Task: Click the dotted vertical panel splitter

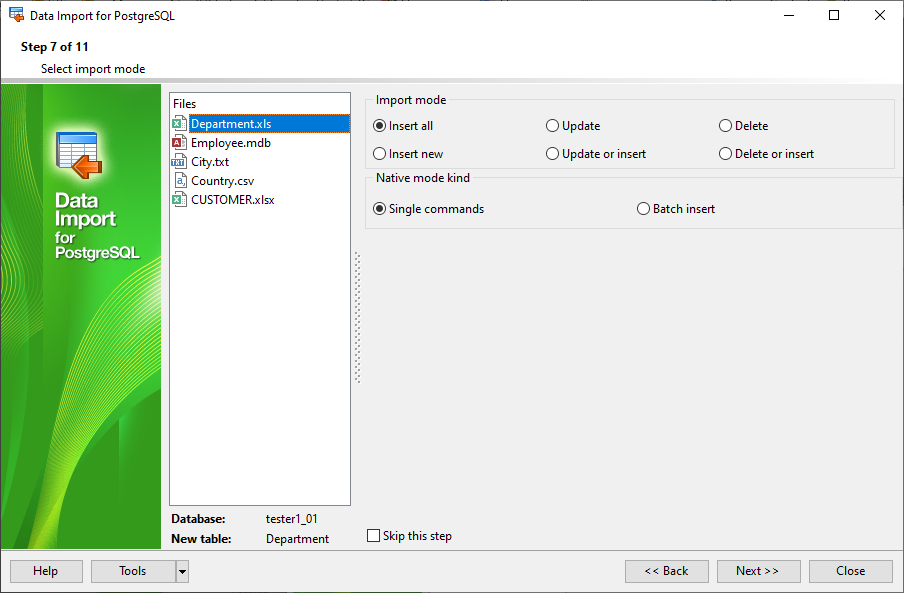Action: pyautogui.click(x=357, y=317)
